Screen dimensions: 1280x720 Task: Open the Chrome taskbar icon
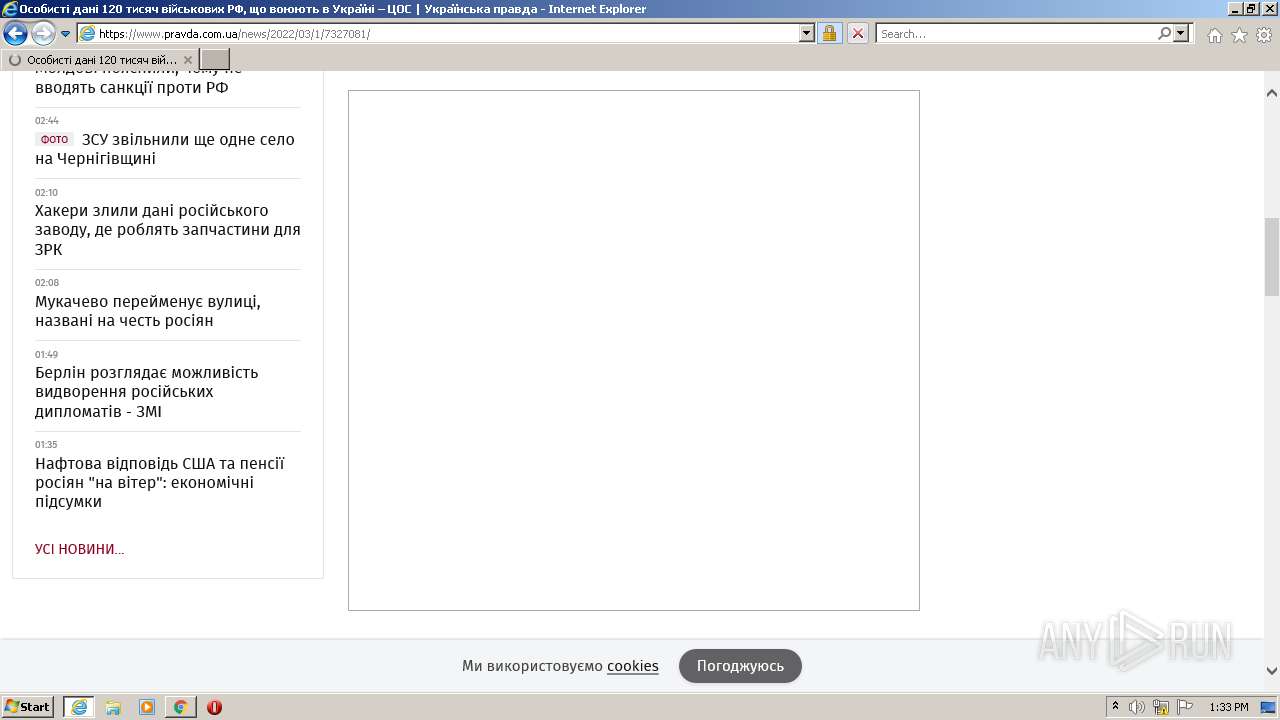pos(180,707)
